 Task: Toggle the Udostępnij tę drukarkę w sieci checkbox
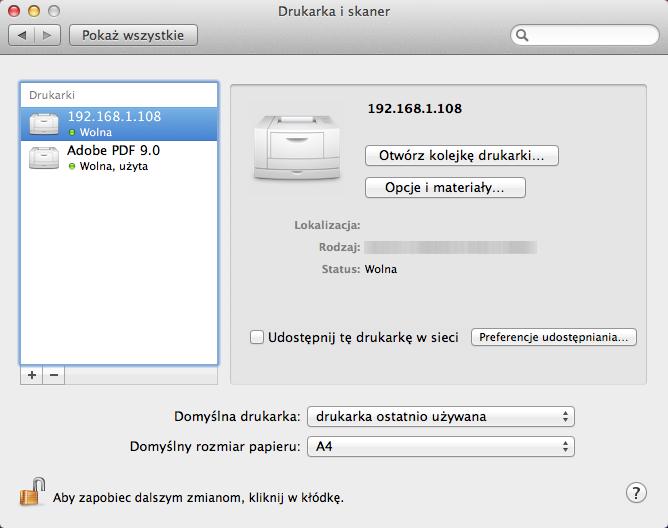(257, 337)
